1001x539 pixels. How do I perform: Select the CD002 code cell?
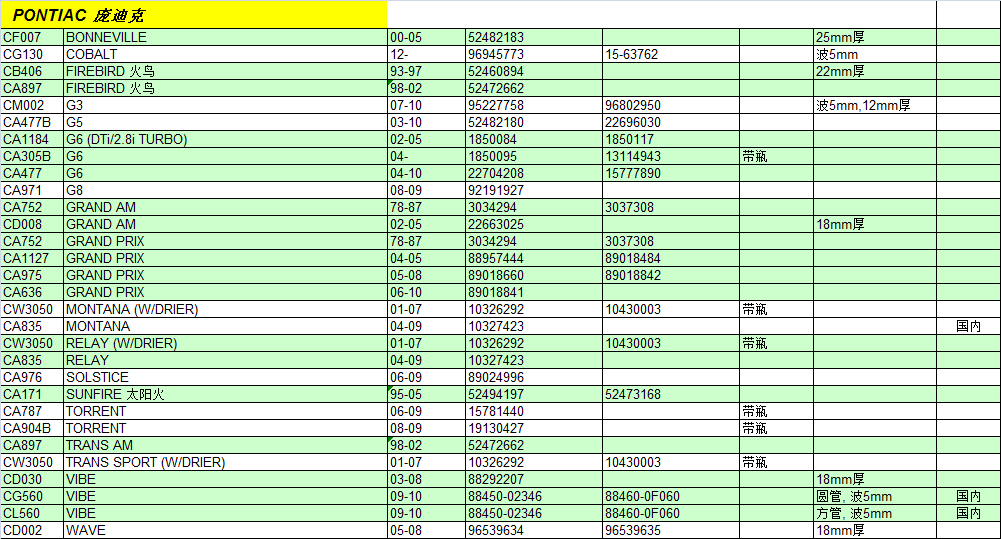pyautogui.click(x=32, y=530)
